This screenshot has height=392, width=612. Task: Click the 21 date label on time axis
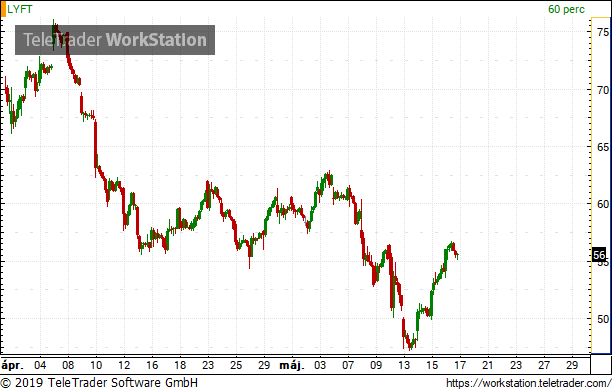[x=487, y=365]
